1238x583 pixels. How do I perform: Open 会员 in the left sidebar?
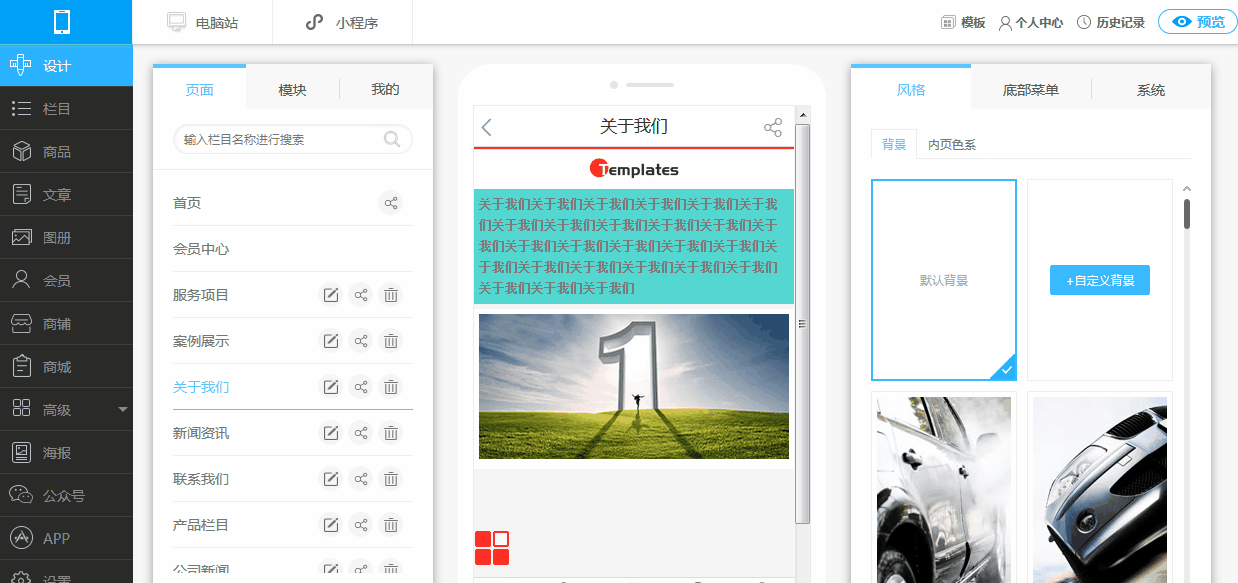[66, 281]
